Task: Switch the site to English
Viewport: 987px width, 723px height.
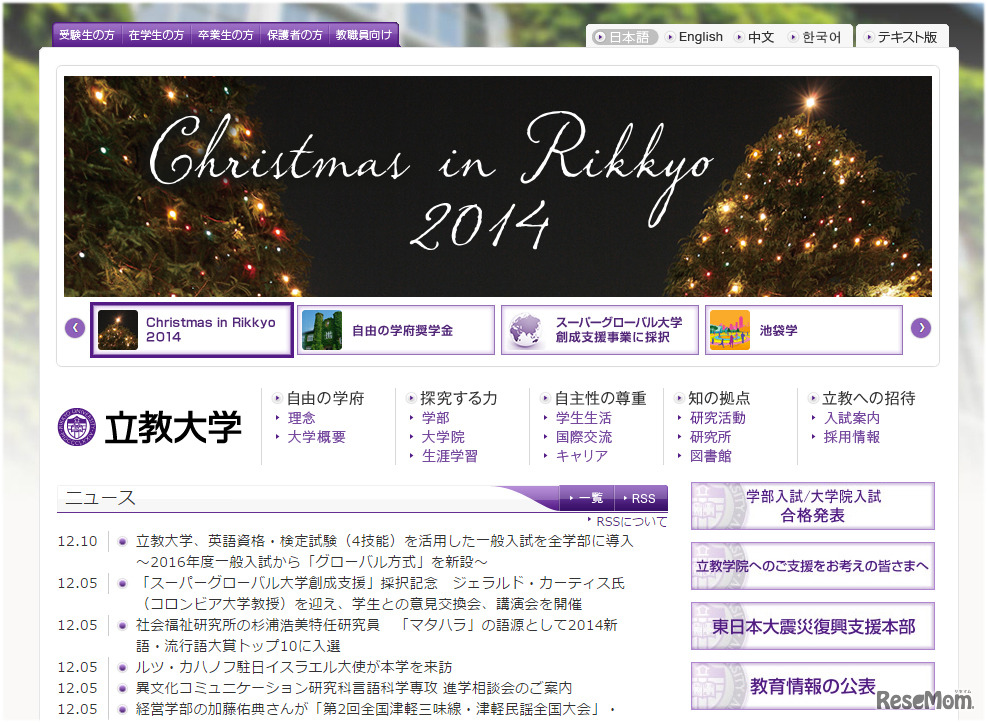Action: pyautogui.click(x=694, y=37)
